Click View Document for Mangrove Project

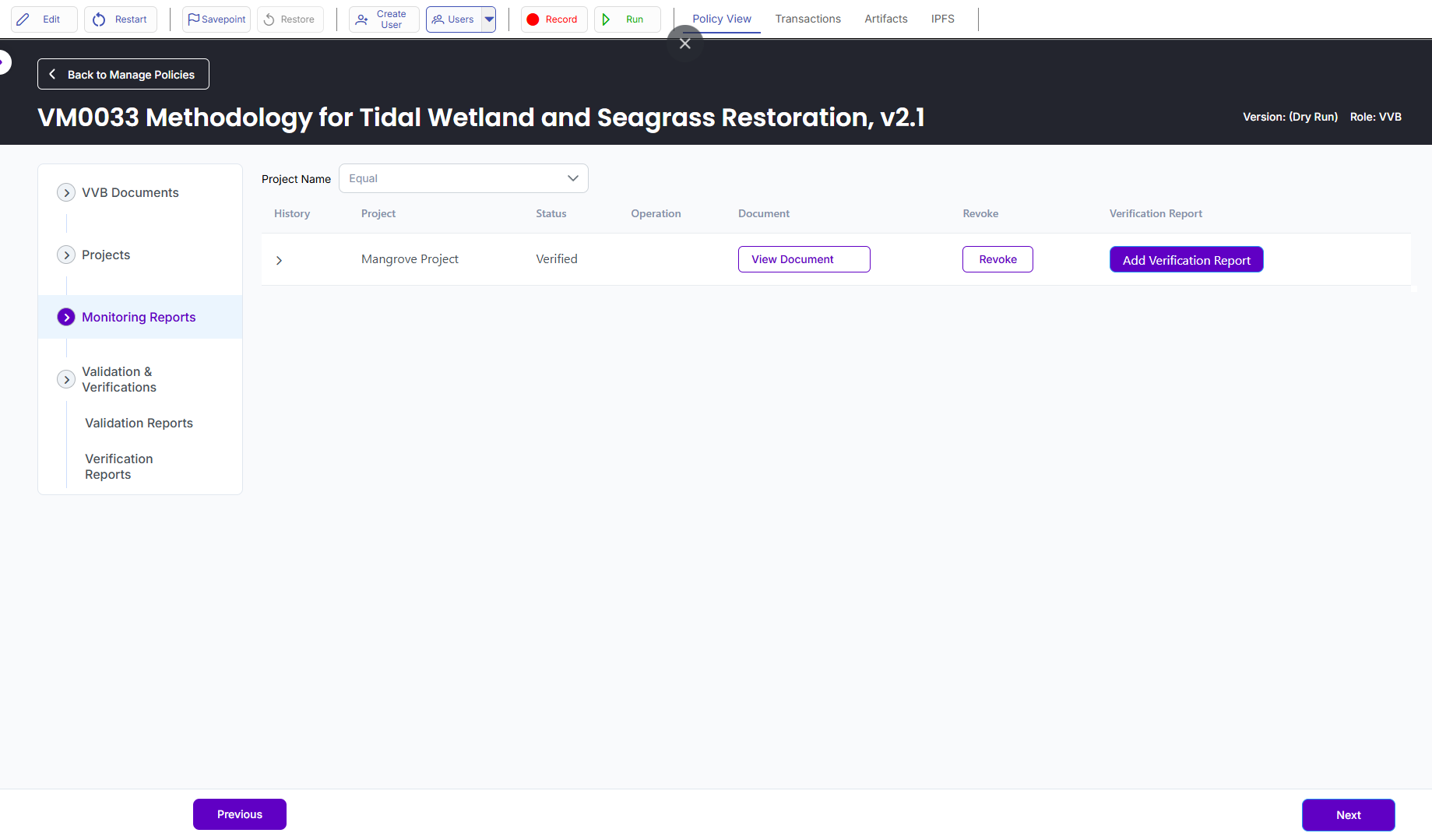pos(804,259)
